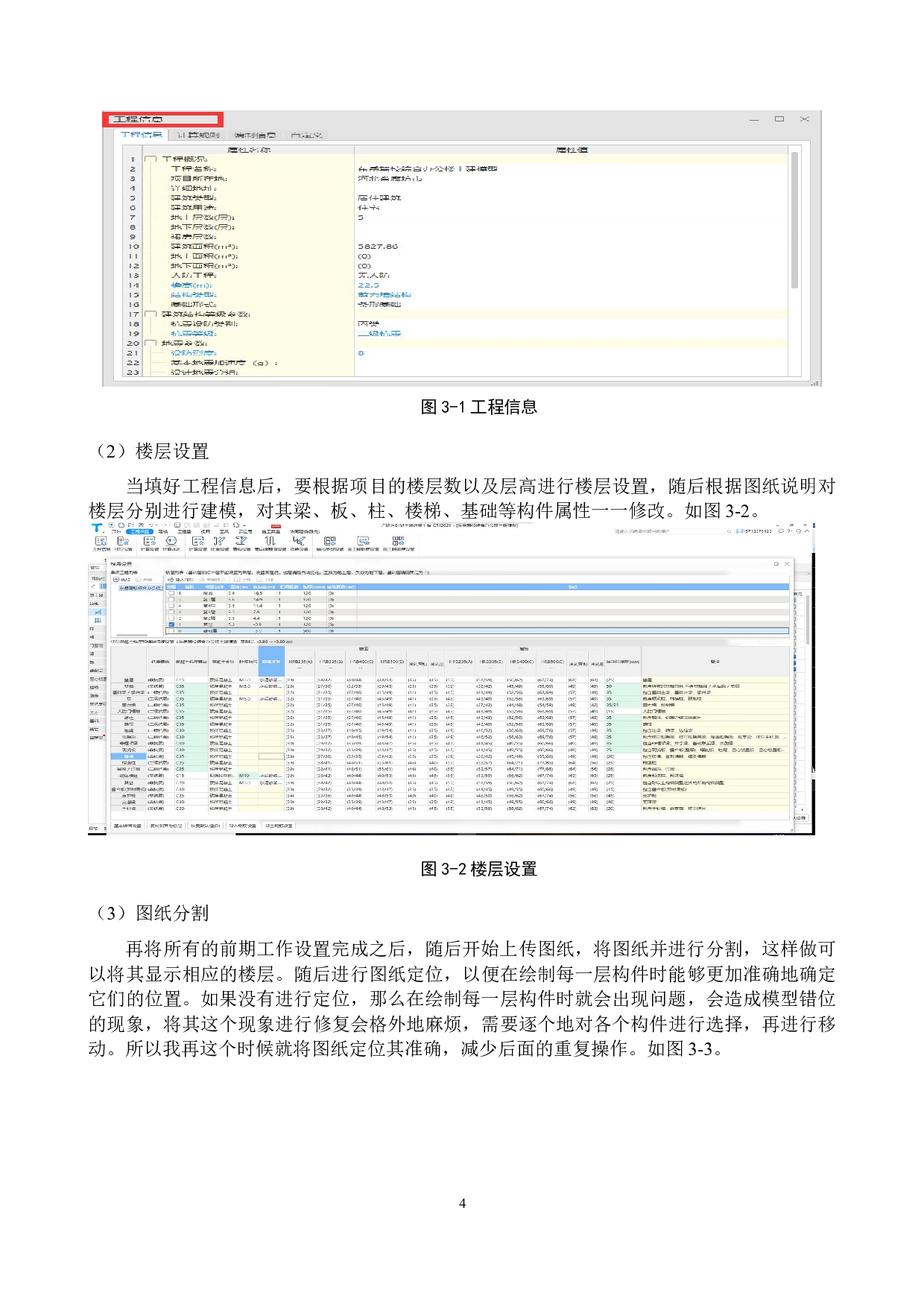The image size is (924, 1307).
Task: Click the heading （3）图纸分割
Action: (x=150, y=913)
